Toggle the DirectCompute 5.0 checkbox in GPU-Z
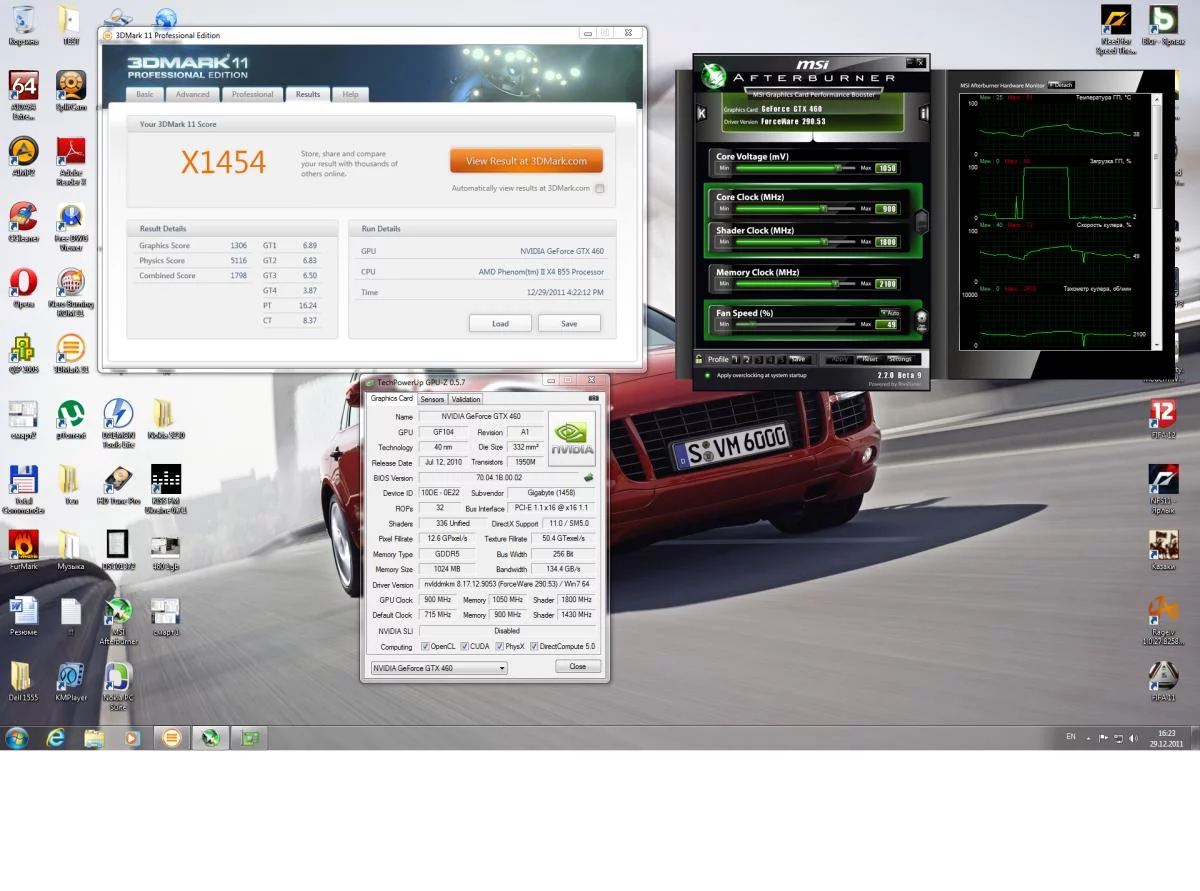 pos(535,647)
